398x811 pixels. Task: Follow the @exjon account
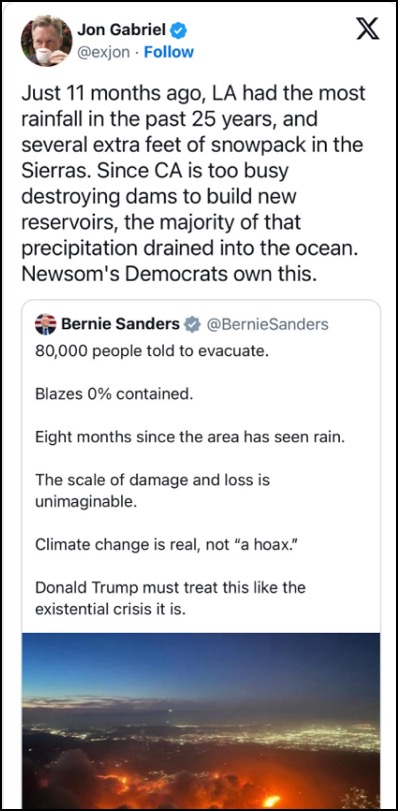(169, 52)
